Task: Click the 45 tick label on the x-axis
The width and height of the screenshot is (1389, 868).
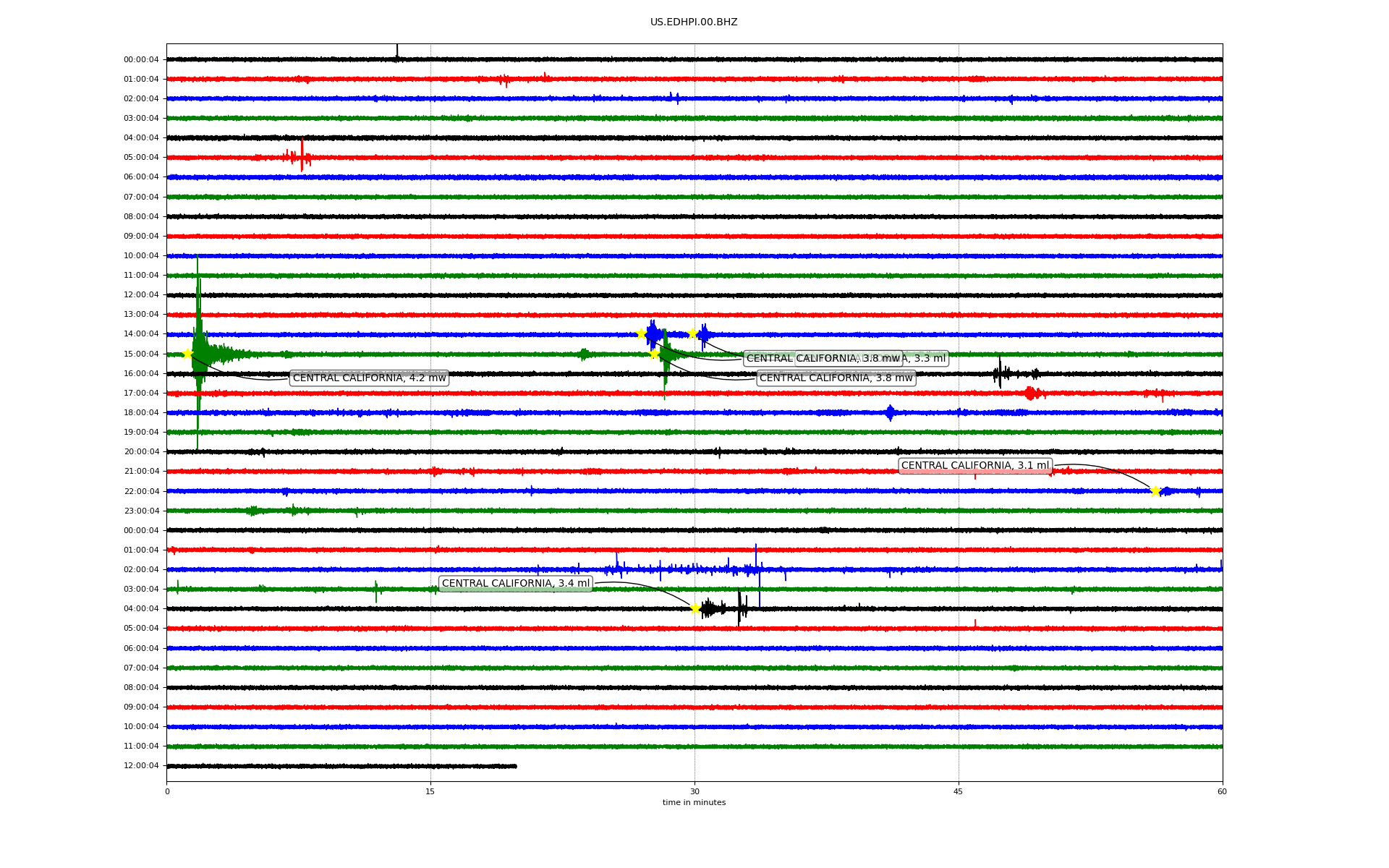Action: point(959,791)
